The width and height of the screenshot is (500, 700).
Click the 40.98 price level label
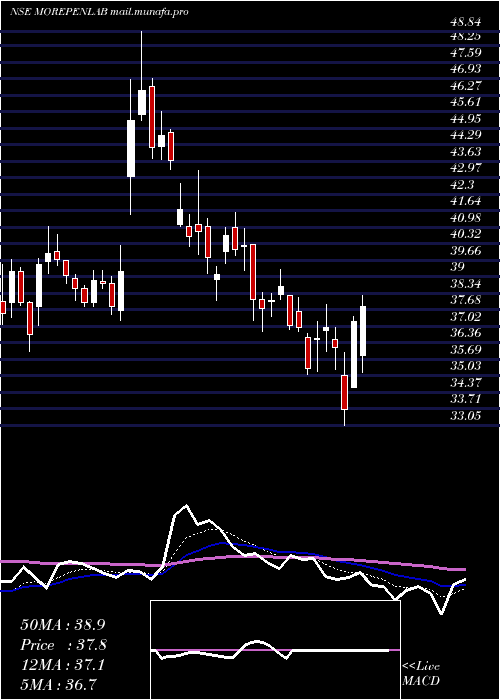click(465, 217)
